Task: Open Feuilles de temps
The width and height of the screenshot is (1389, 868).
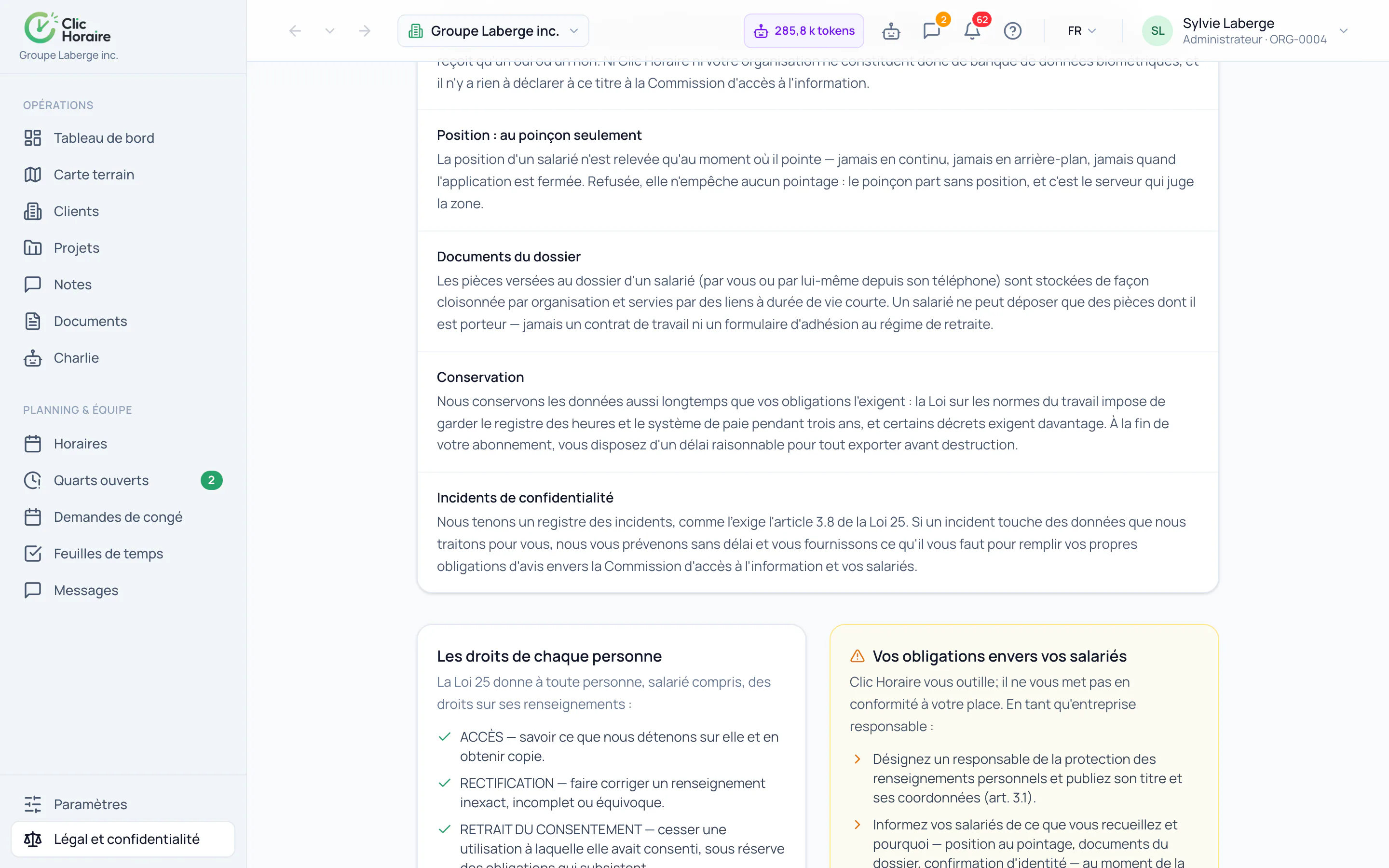Action: click(x=123, y=554)
